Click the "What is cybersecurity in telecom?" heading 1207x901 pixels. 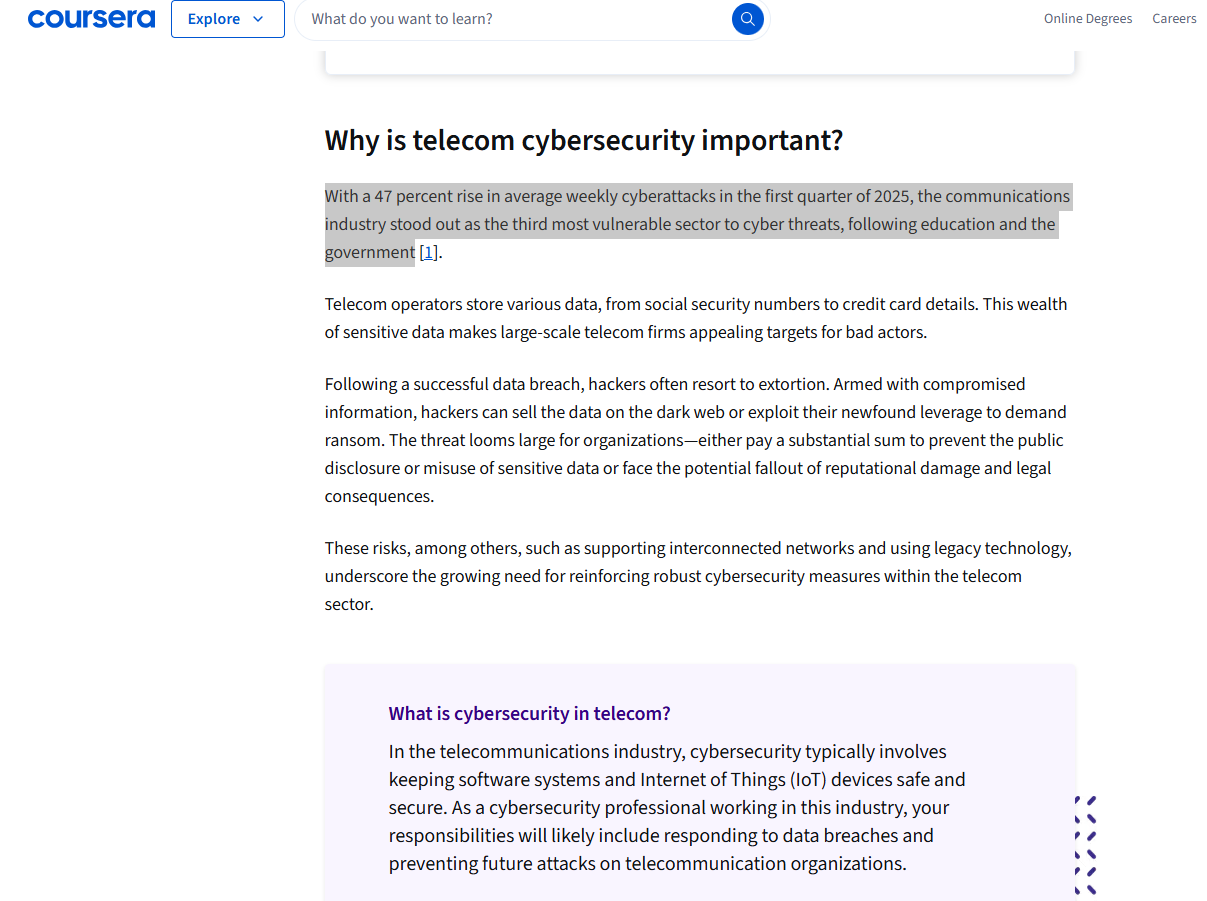point(529,713)
